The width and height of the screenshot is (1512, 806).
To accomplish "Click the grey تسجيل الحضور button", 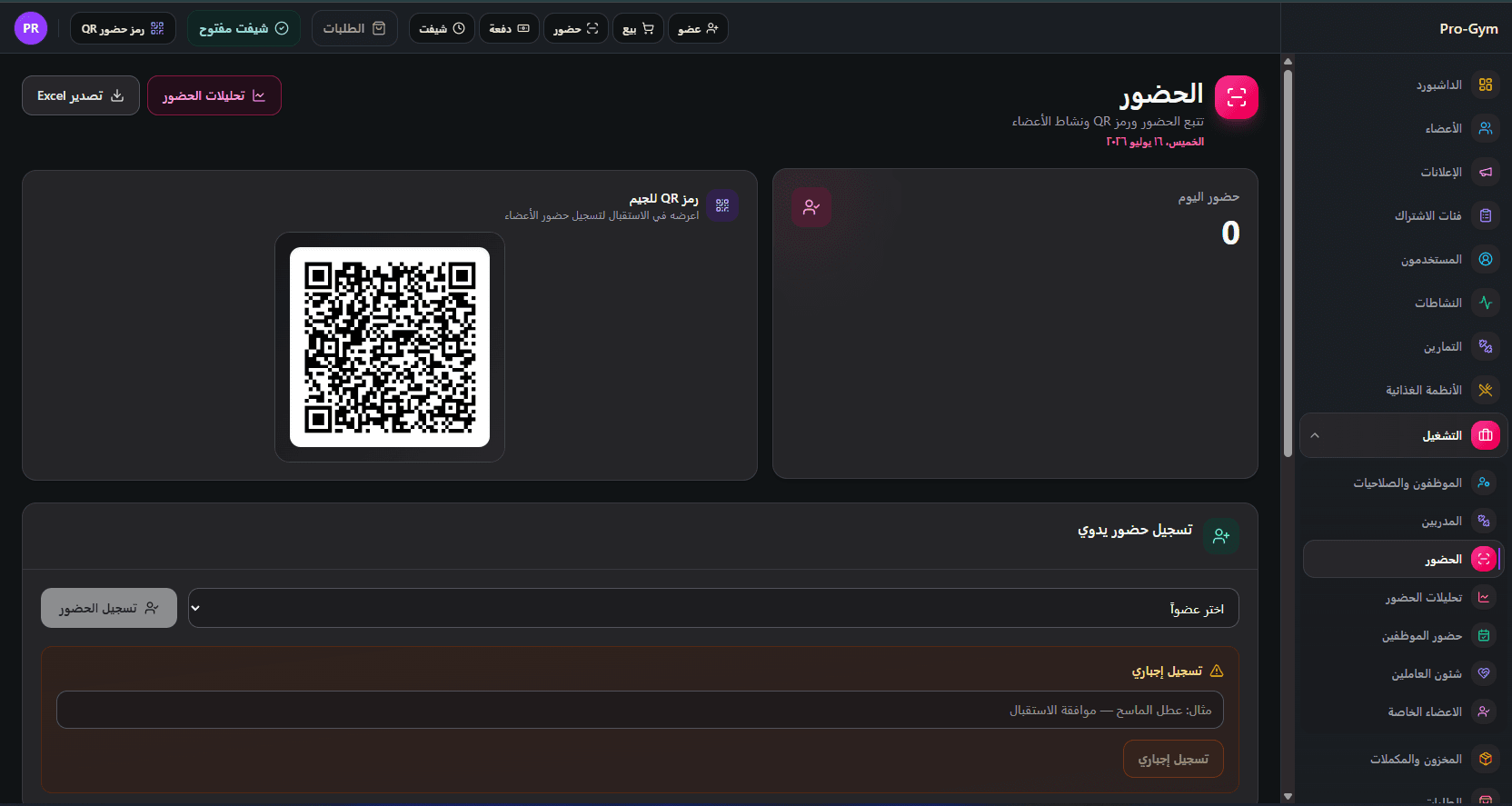I will click(109, 608).
